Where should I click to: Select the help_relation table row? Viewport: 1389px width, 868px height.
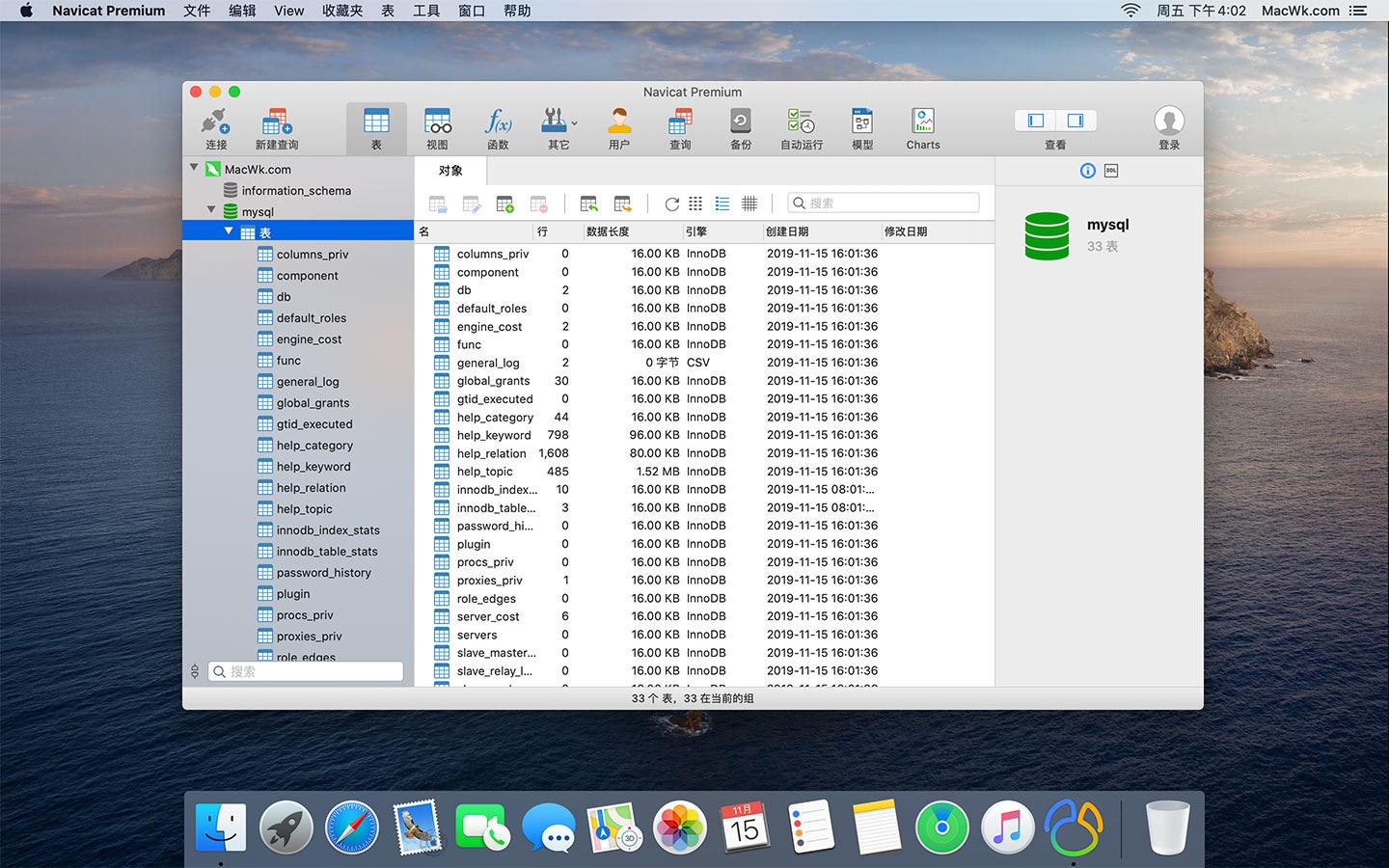click(704, 453)
